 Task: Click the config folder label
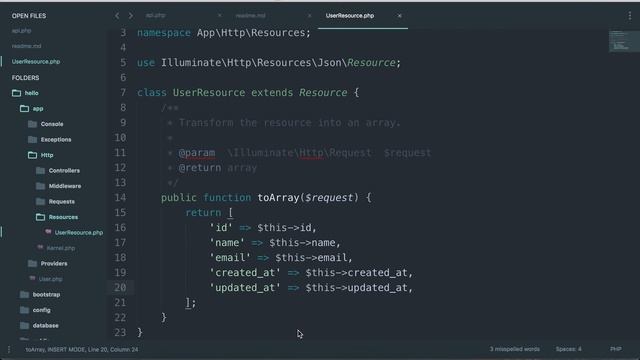42,310
